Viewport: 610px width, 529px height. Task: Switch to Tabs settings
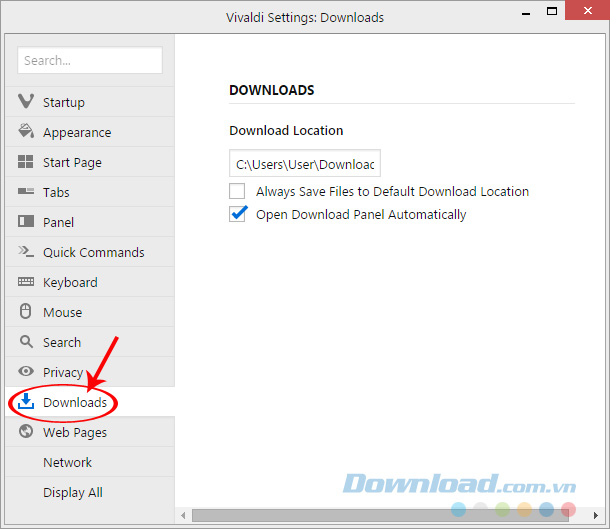[90, 192]
